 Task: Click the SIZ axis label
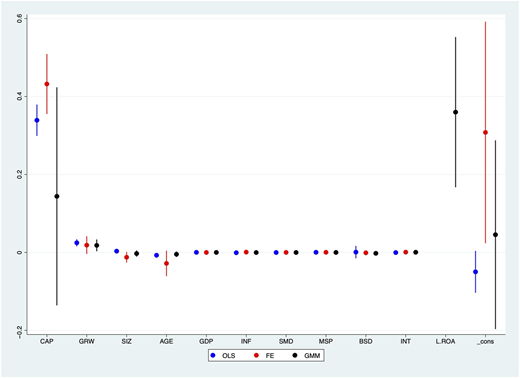coord(126,341)
